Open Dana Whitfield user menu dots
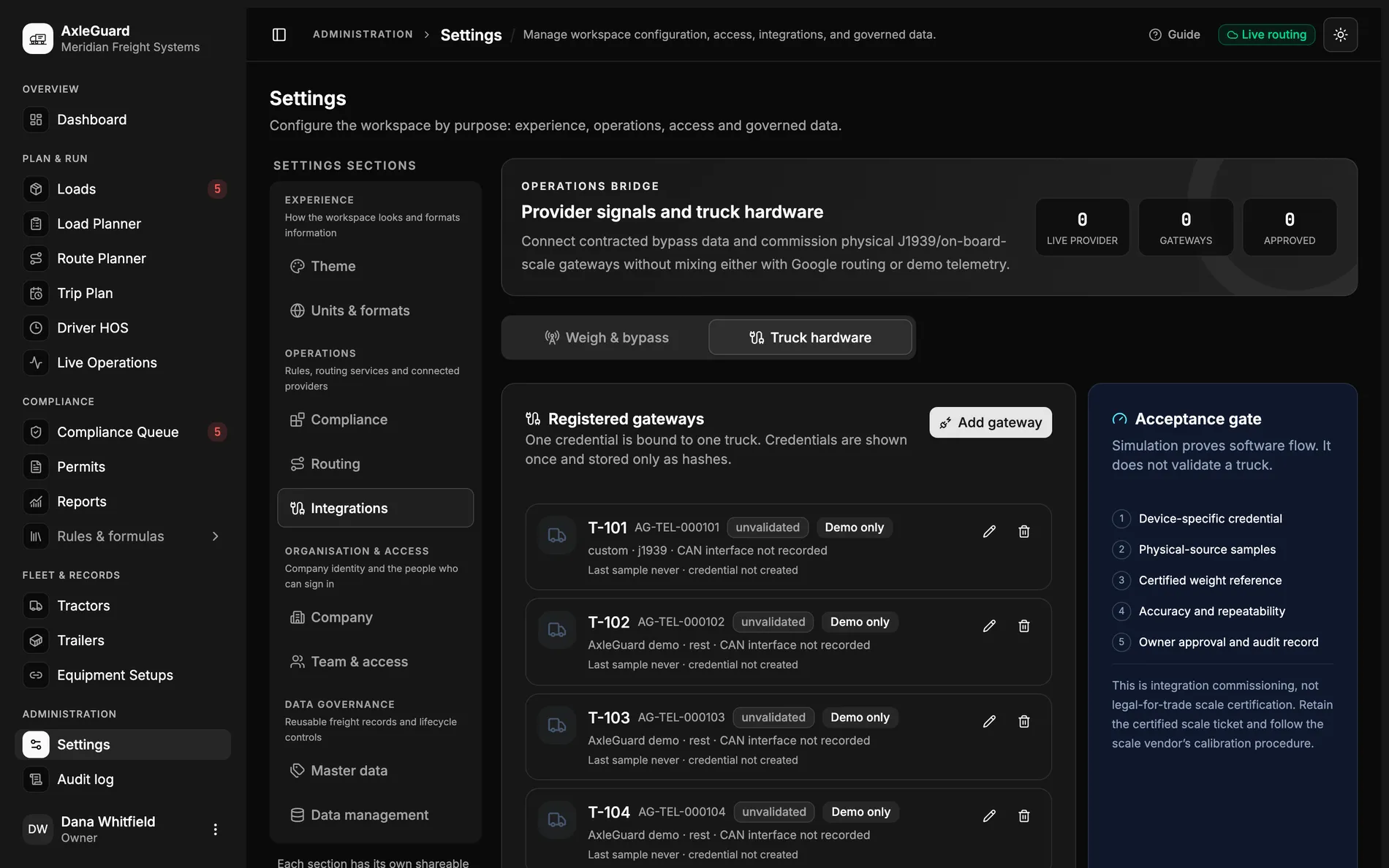The image size is (1389, 868). point(215,829)
